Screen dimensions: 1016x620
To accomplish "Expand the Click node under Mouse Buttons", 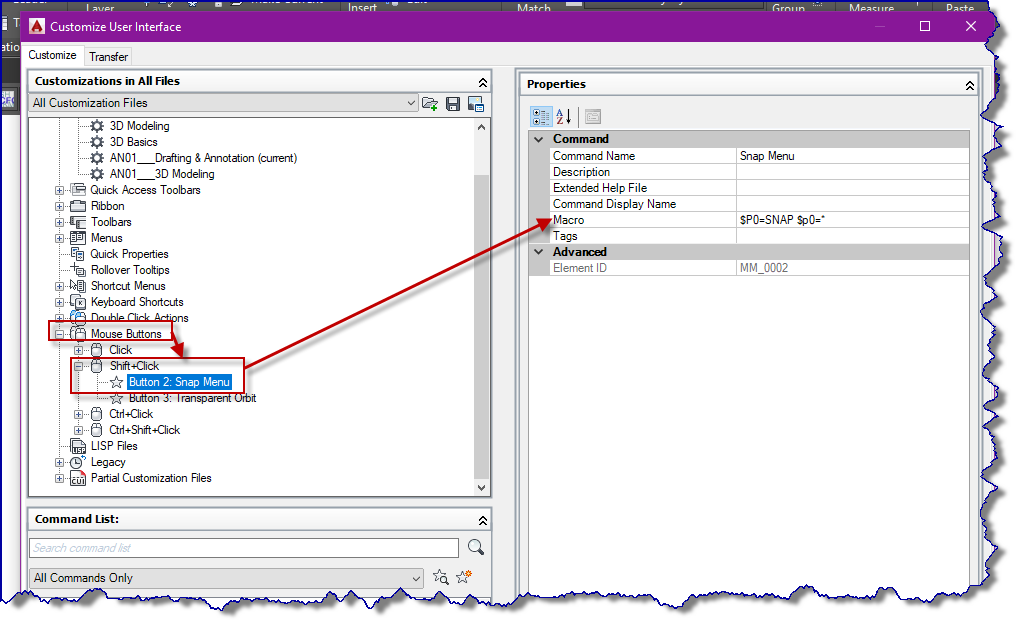I will click(x=78, y=350).
